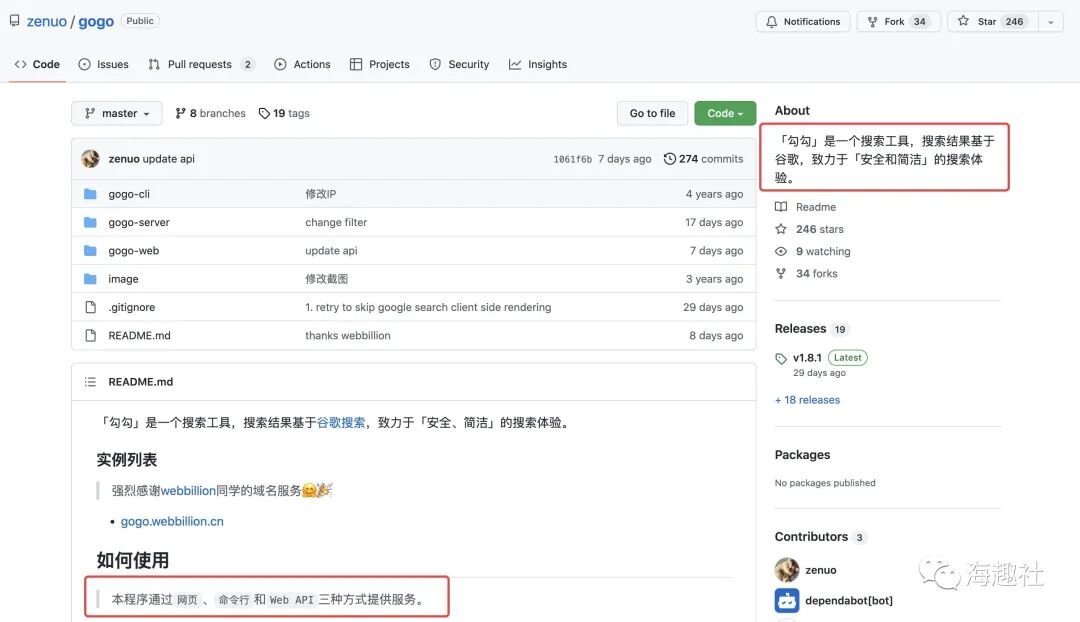The height and width of the screenshot is (622, 1080).
Task: Switch to the Issues tab
Action: pos(103,64)
